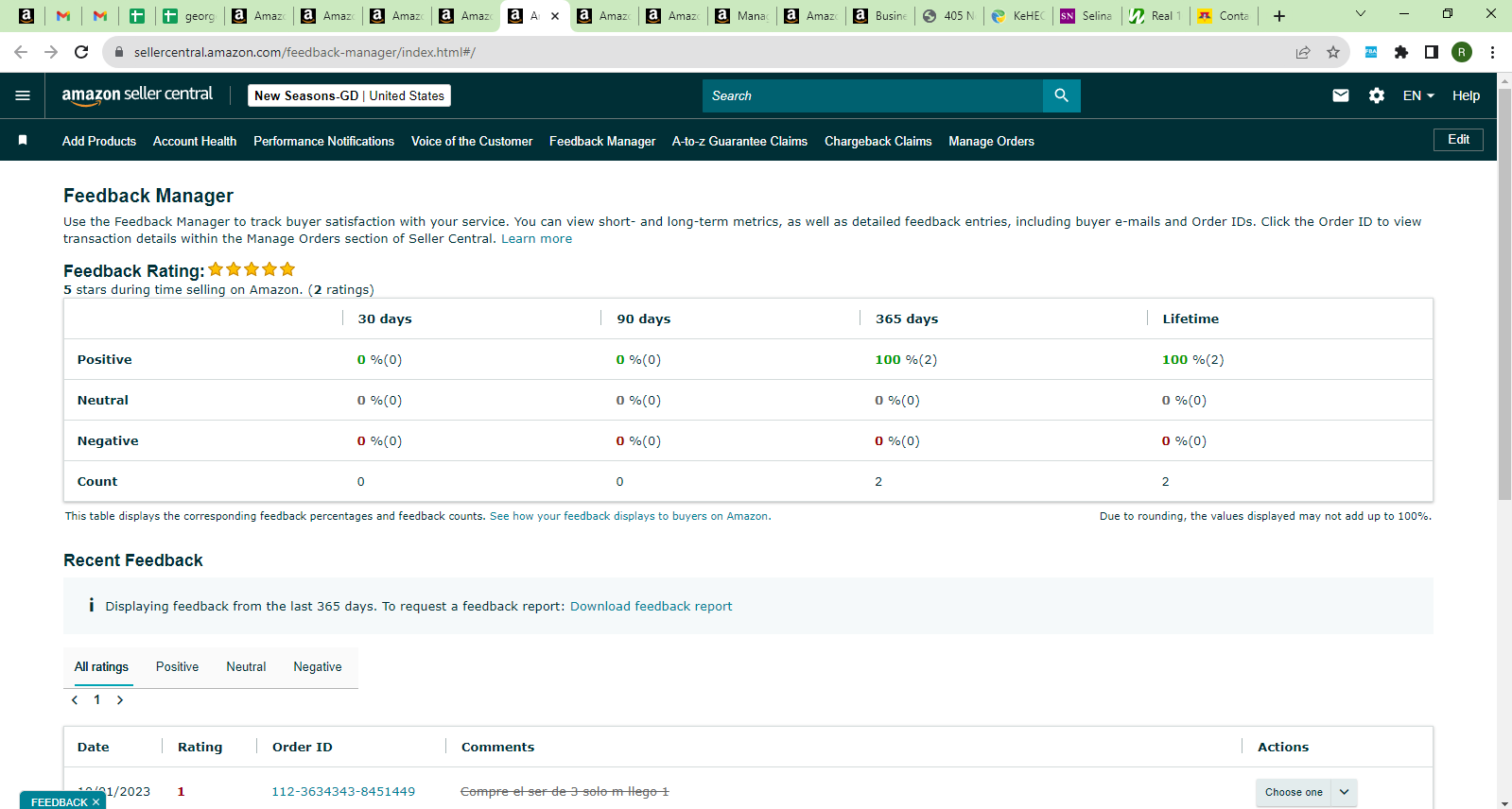This screenshot has width=1512, height=809.
Task: Open the messages envelope icon
Action: [1341, 95]
